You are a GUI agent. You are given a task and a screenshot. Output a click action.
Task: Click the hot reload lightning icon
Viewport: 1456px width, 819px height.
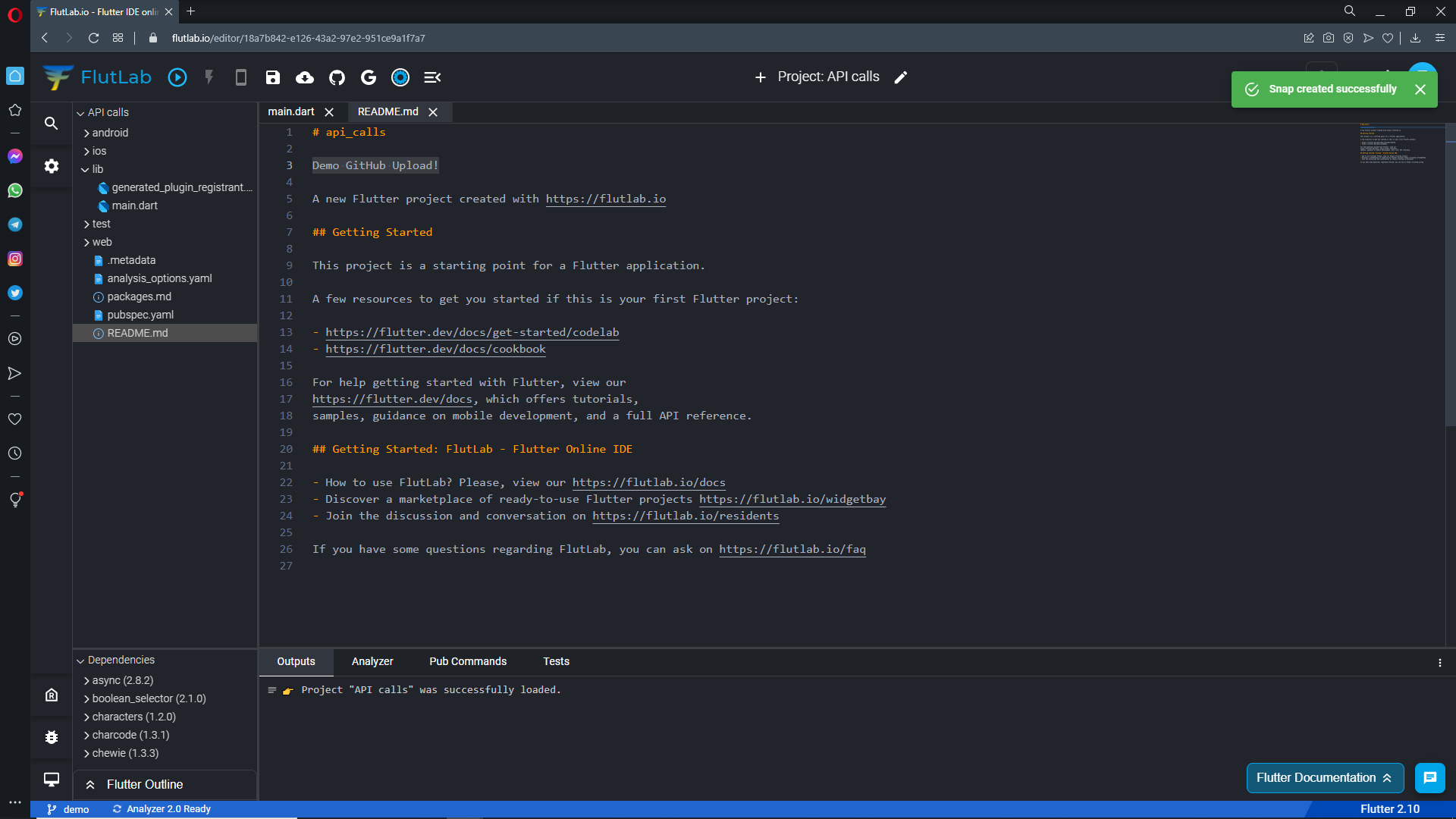(x=209, y=77)
